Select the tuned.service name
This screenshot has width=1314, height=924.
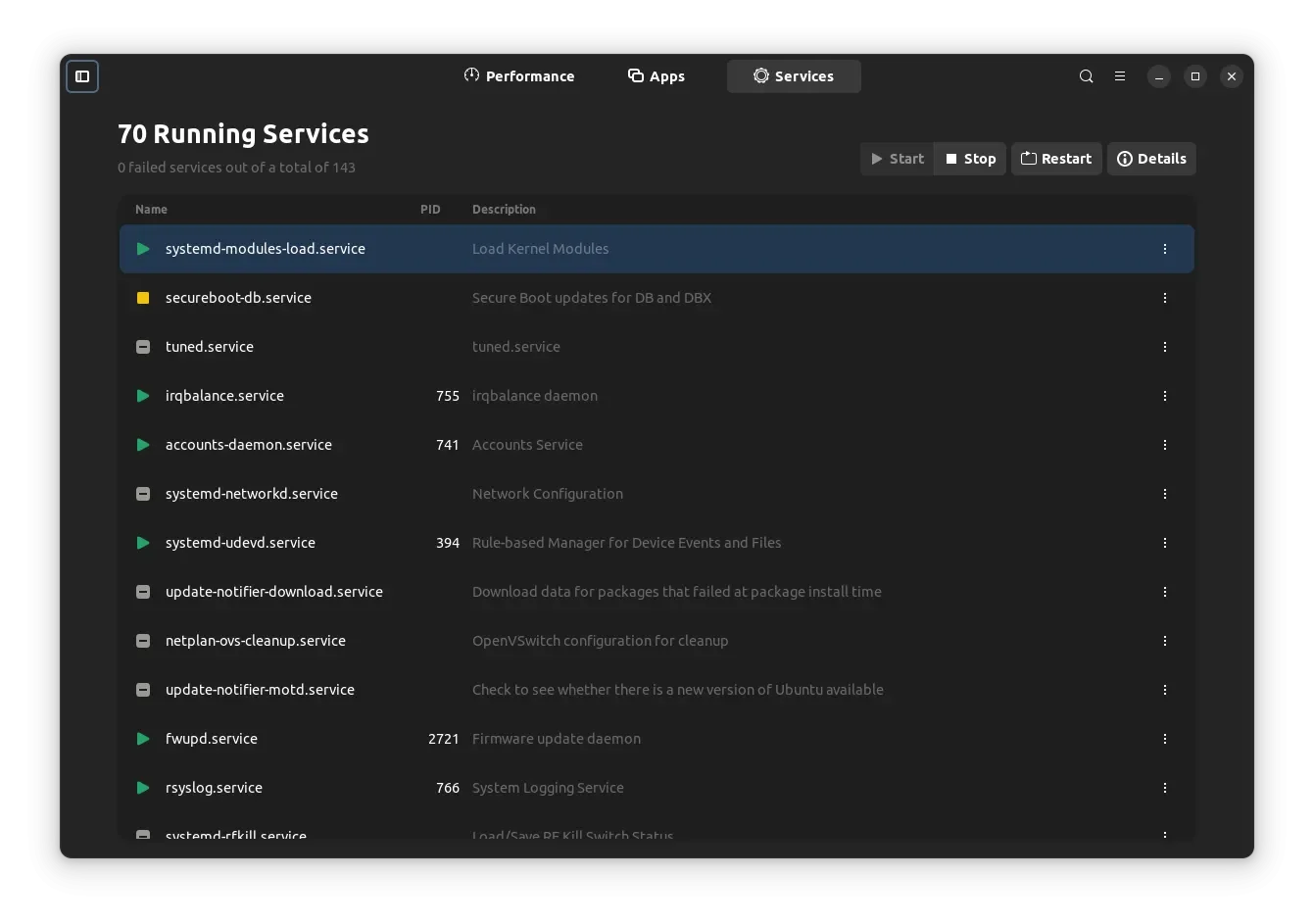(x=210, y=347)
